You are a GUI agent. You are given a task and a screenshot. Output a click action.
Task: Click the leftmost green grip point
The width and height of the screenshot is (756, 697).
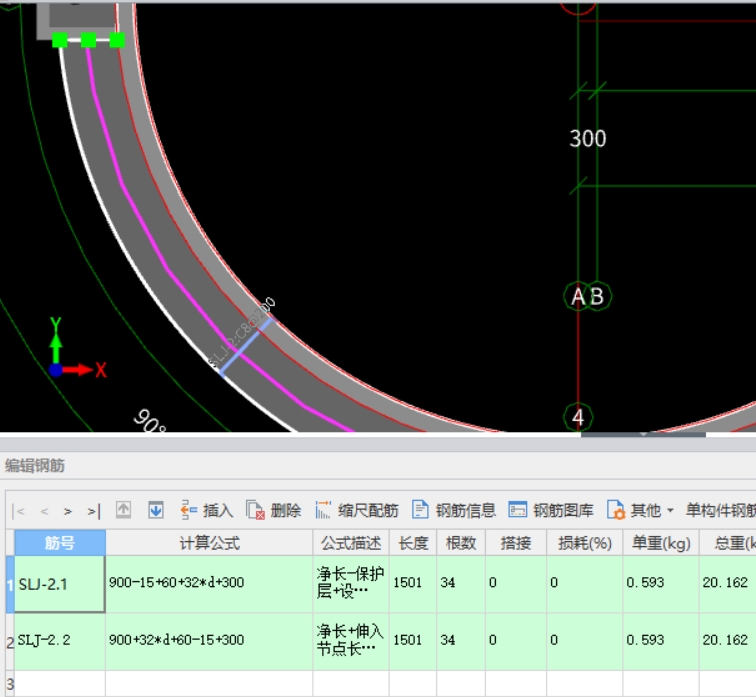[x=60, y=40]
